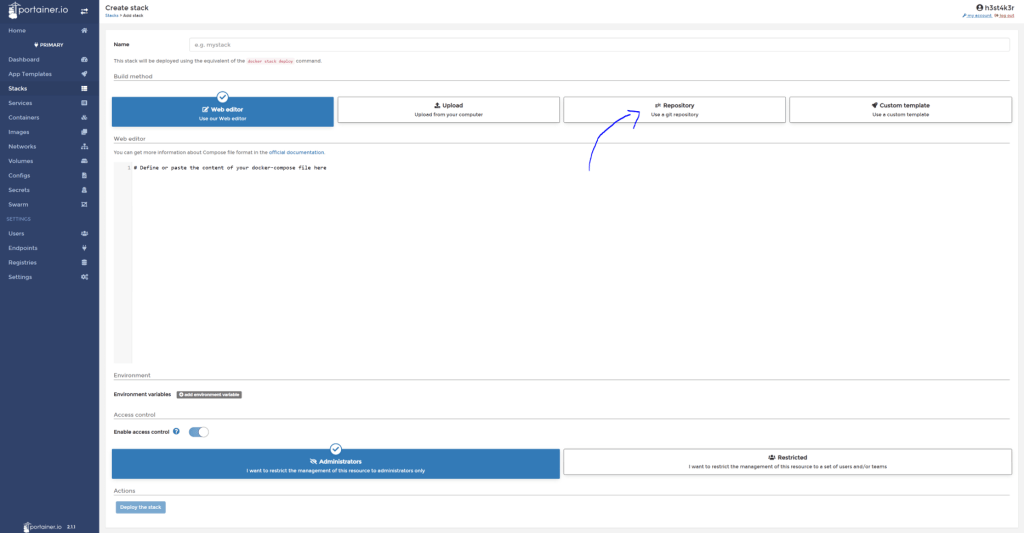The height and width of the screenshot is (533, 1024).
Task: Click the Endpoints plug icon
Action: point(84,248)
